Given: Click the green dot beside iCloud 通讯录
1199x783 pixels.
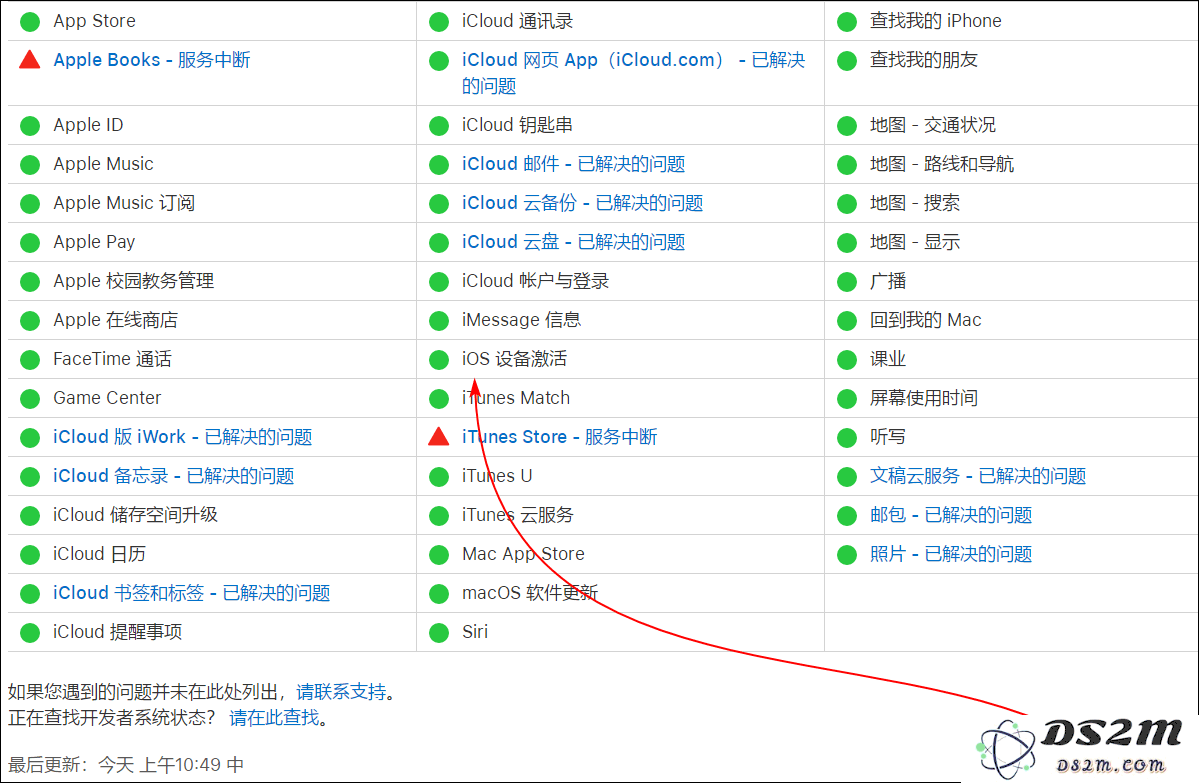Looking at the screenshot, I should (x=439, y=21).
